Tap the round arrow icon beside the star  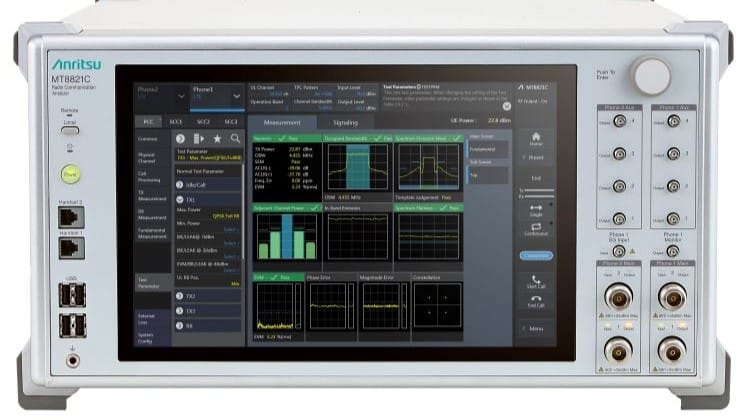(180, 139)
